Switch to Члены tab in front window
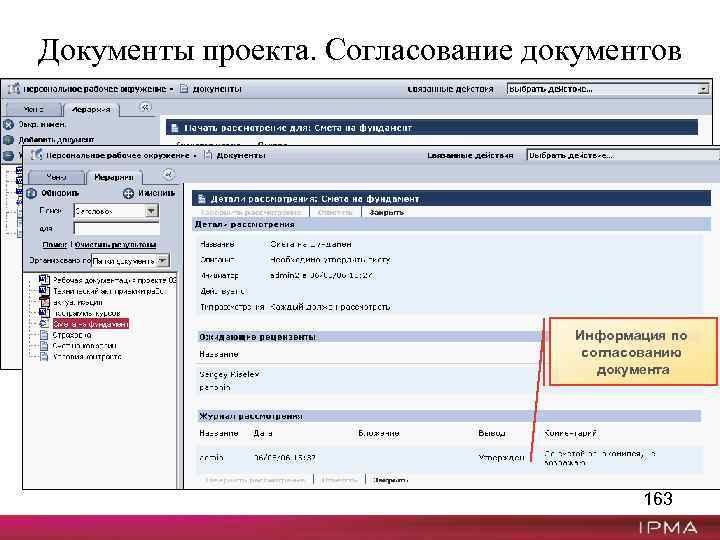 click(56, 177)
